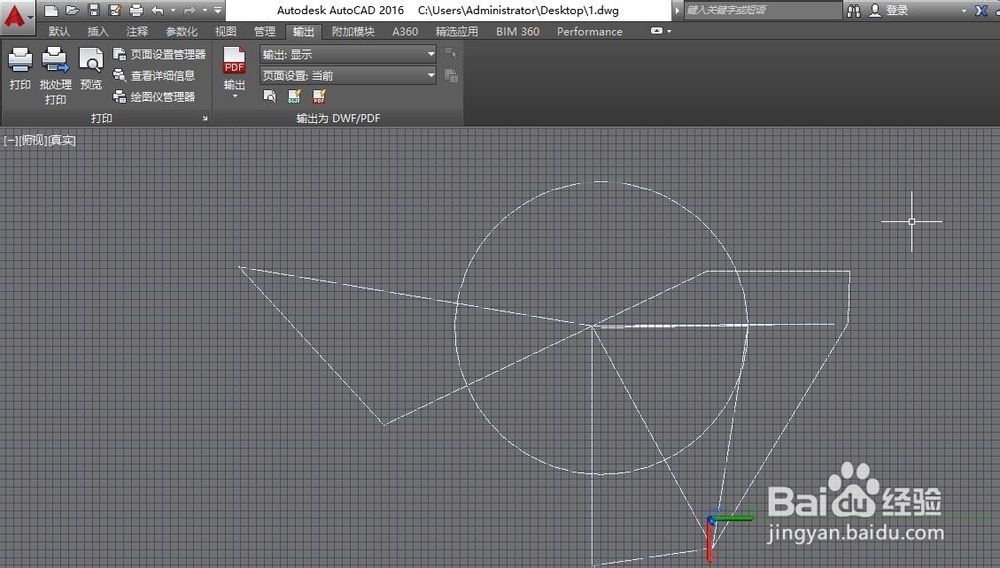This screenshot has width=1000, height=568.
Task: Click the 输出为 DWF/PDF panel title
Action: tap(338, 118)
